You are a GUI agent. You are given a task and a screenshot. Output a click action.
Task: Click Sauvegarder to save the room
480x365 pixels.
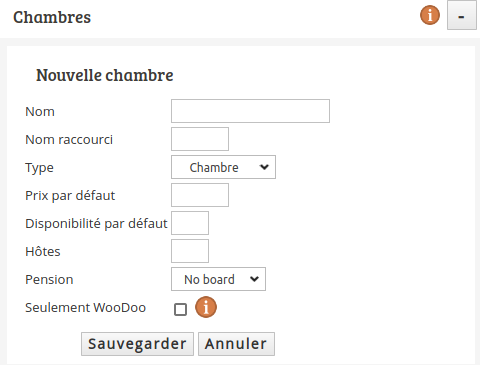pos(137,344)
